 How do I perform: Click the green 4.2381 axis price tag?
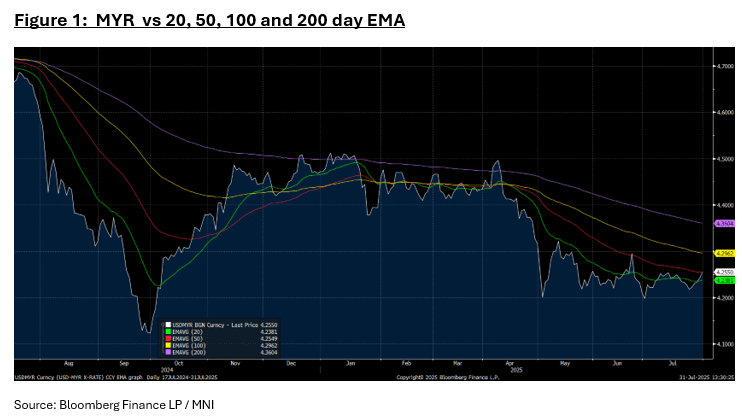(724, 280)
